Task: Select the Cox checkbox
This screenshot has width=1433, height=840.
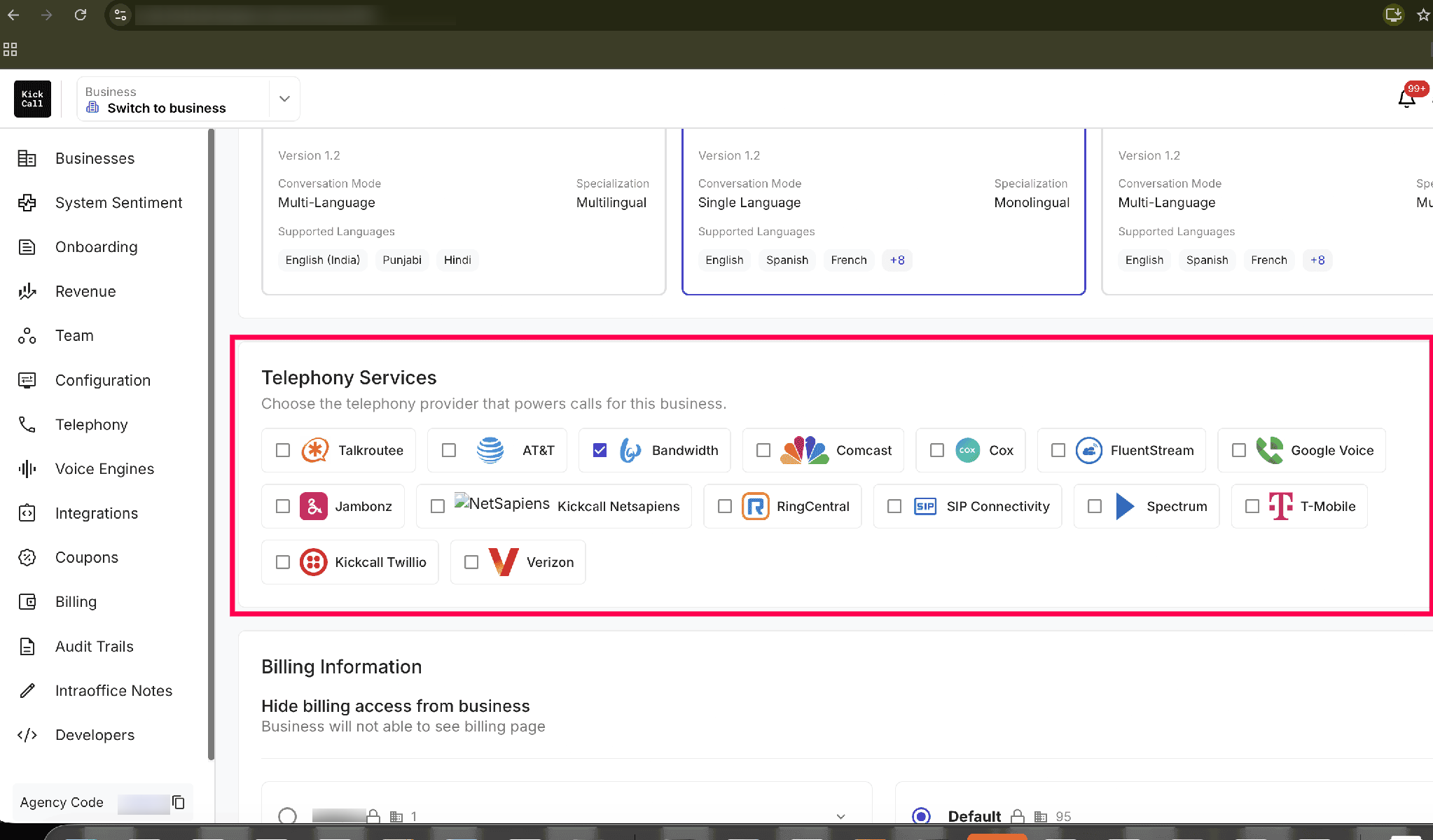Action: pos(937,450)
